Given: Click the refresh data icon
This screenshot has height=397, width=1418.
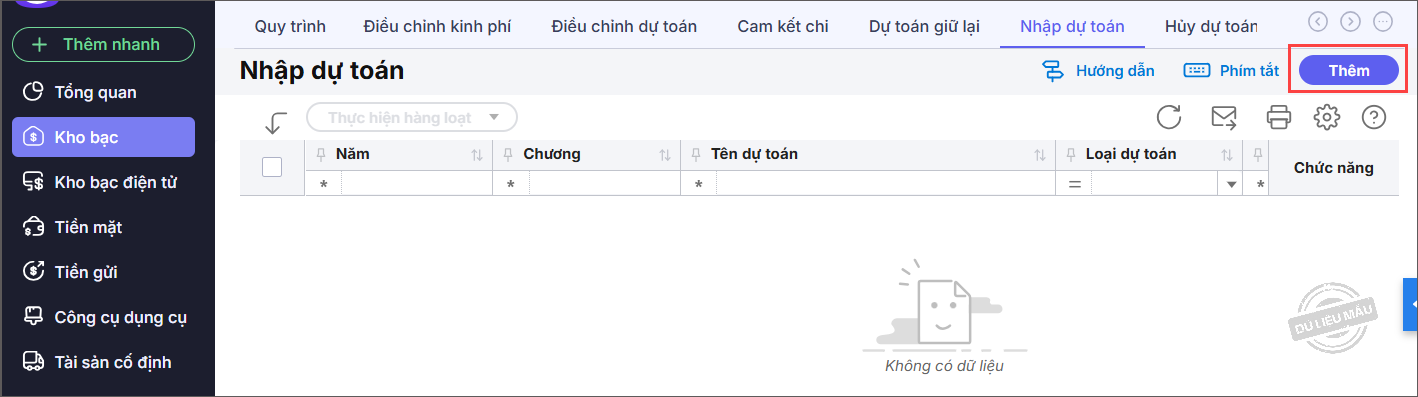Looking at the screenshot, I should (x=1169, y=117).
